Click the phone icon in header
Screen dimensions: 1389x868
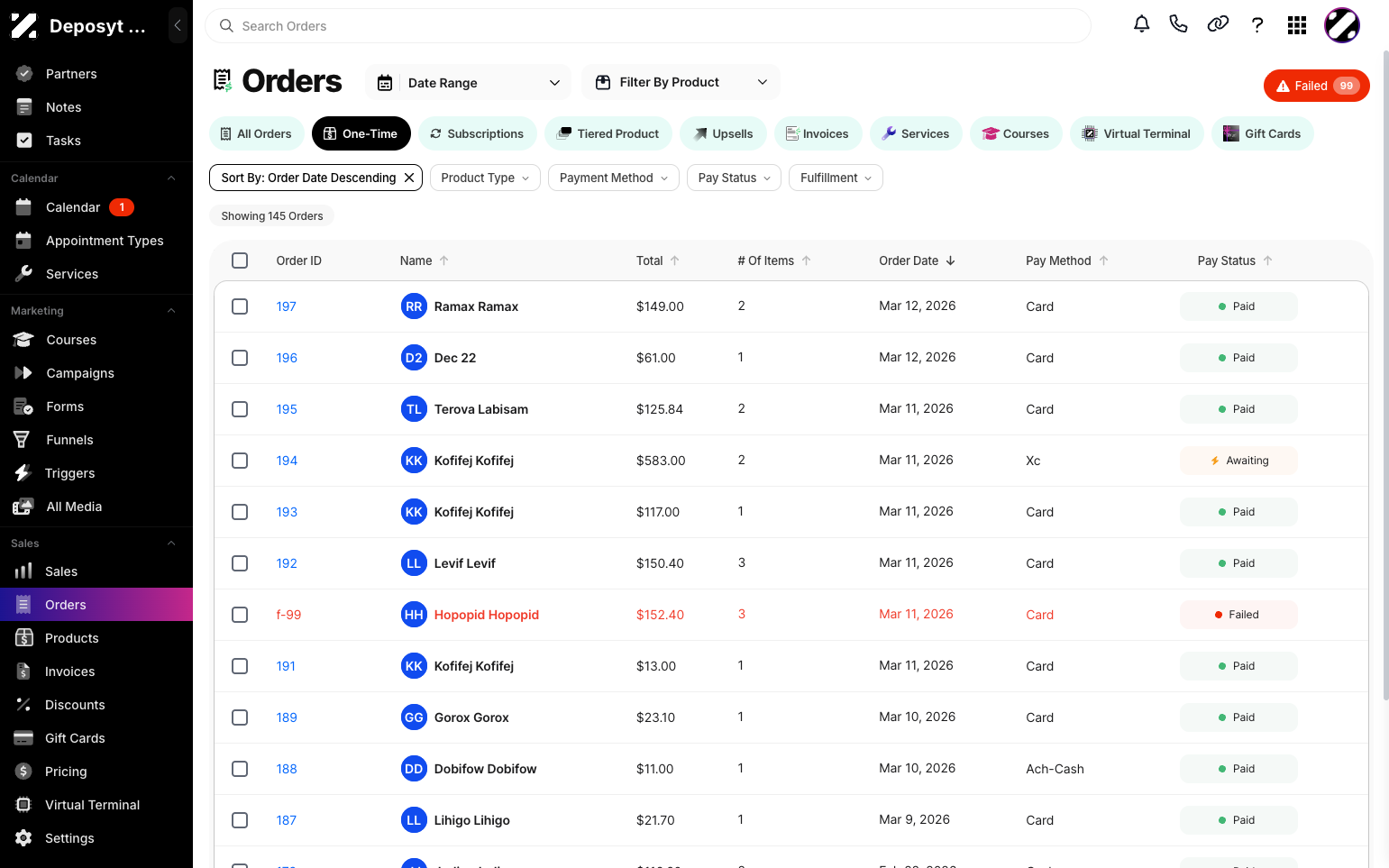1178,24
